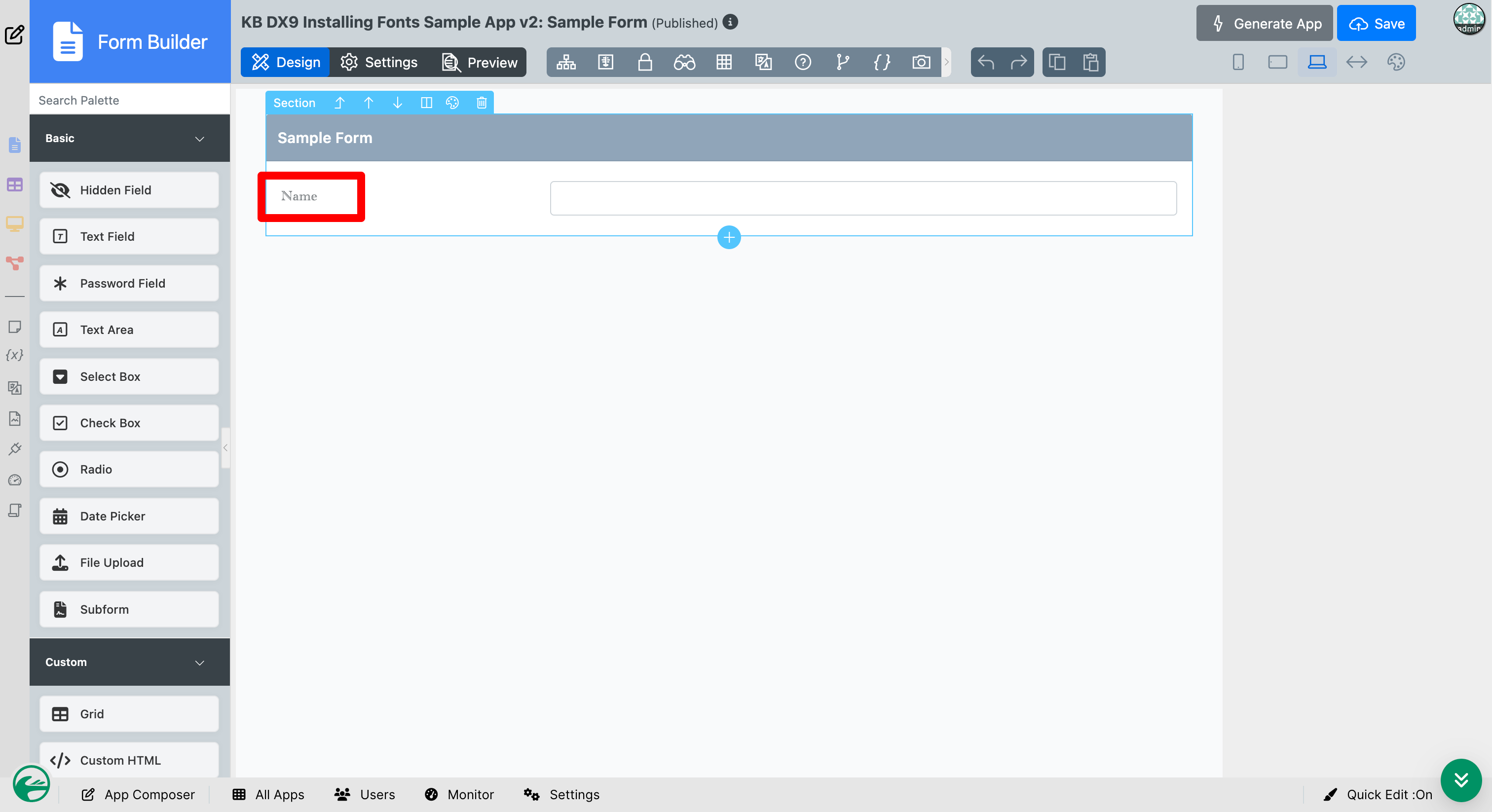Select the Radio palette element

pos(129,469)
